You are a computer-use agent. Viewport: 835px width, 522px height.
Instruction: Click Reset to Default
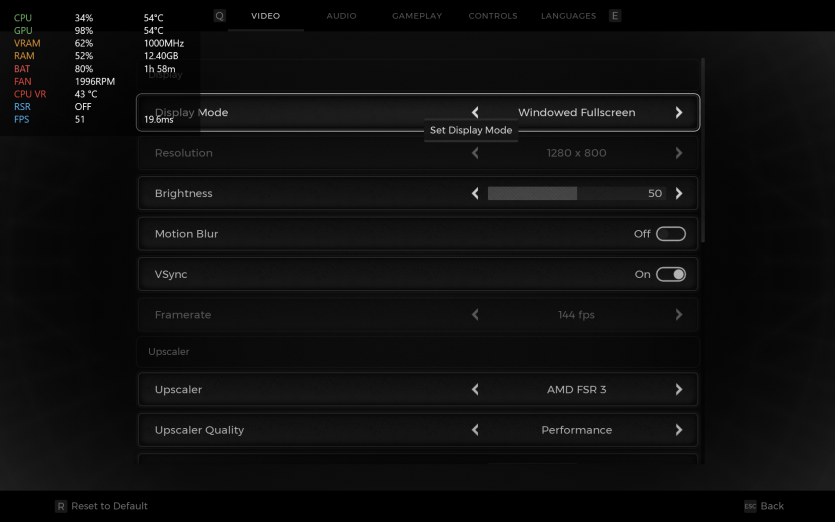(x=109, y=506)
